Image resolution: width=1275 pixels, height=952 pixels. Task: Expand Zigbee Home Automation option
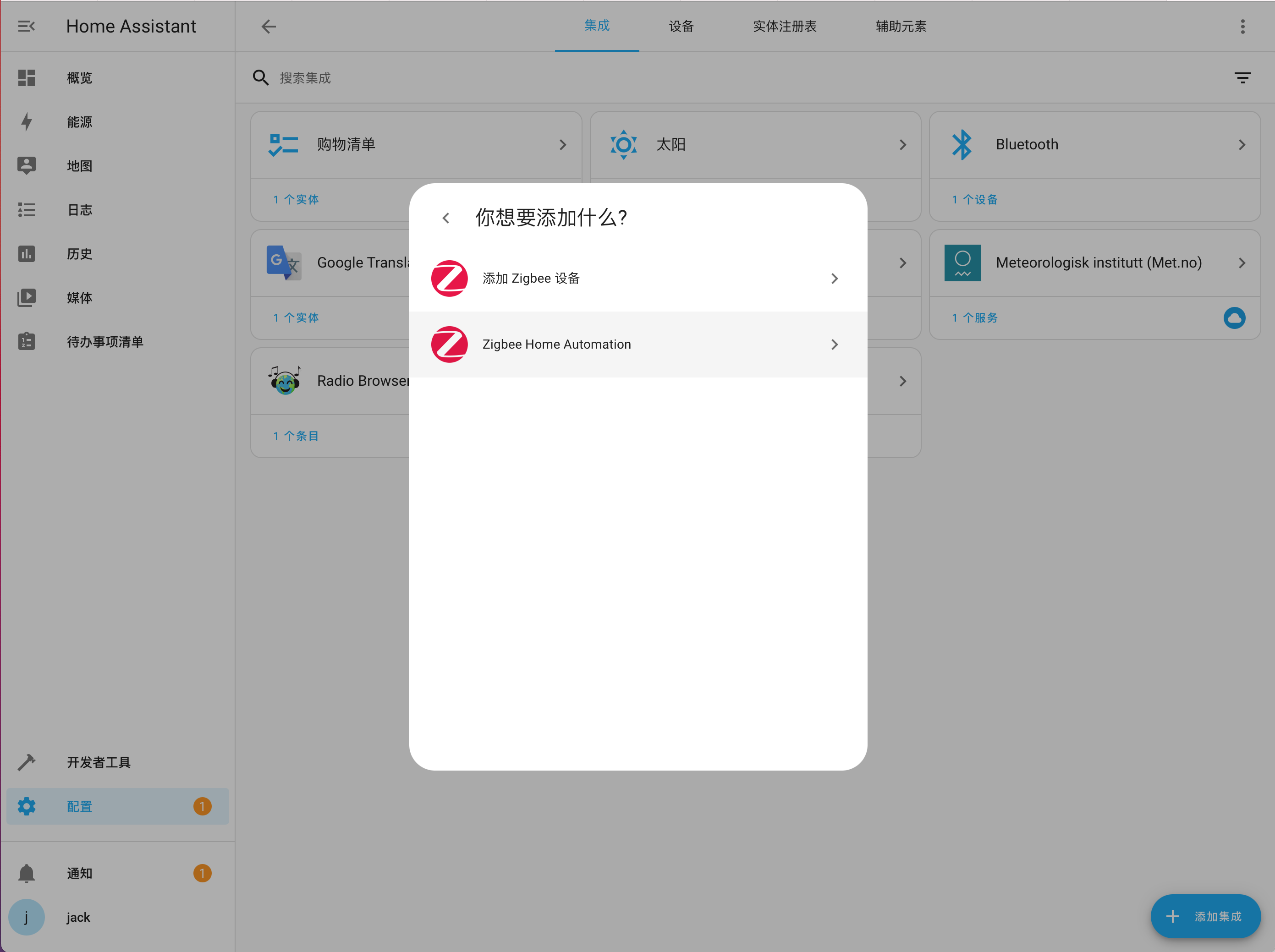tap(834, 345)
